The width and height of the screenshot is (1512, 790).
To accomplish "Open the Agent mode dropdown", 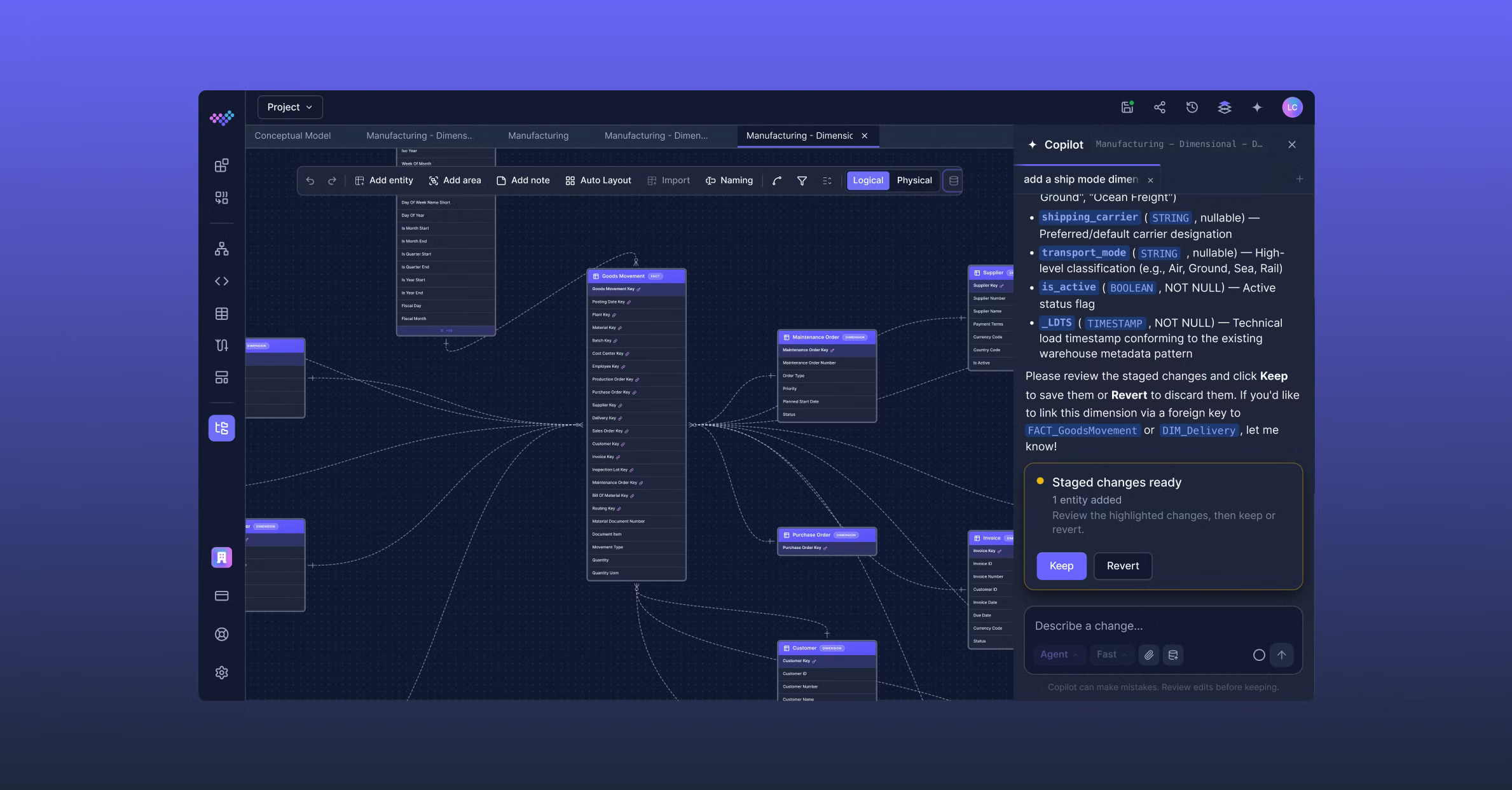I will [x=1059, y=655].
